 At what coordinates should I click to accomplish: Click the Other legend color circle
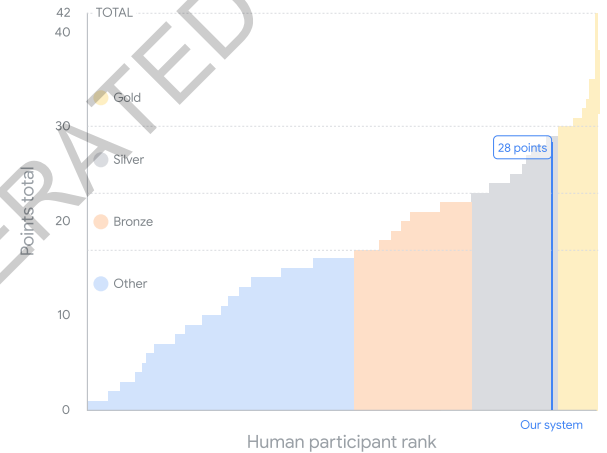[100, 283]
